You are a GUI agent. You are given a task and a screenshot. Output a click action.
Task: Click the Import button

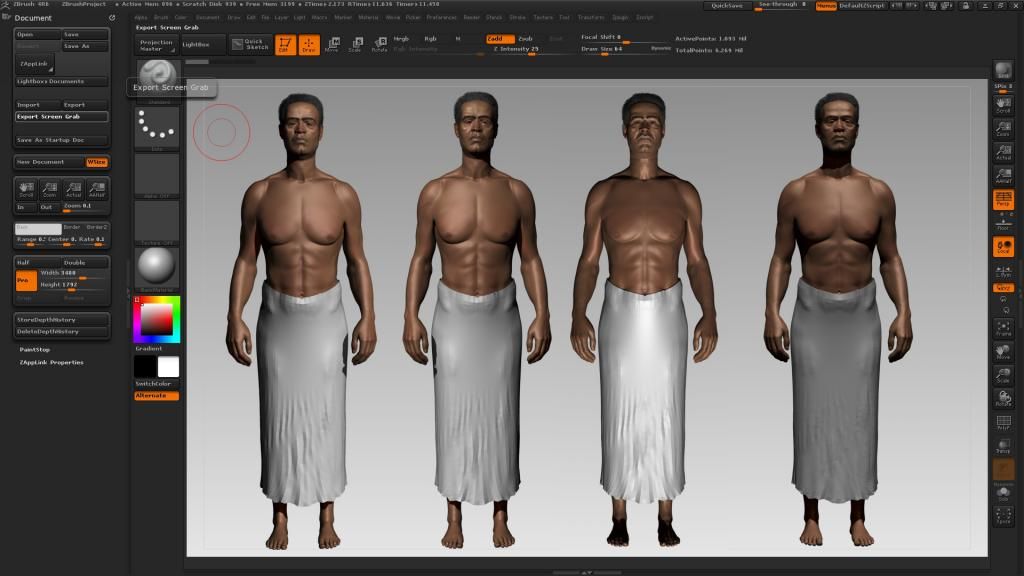point(38,104)
